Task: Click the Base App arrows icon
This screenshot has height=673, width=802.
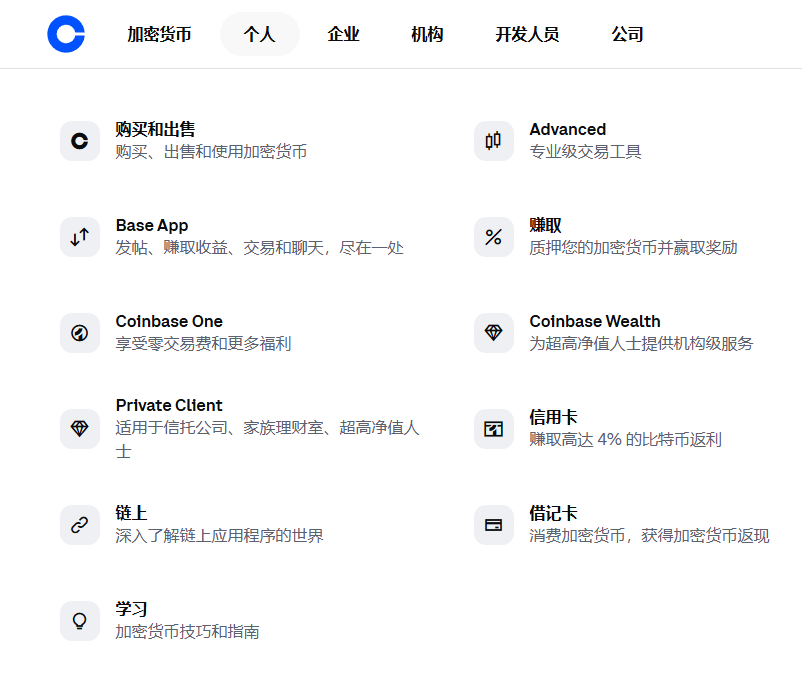Action: [x=80, y=237]
